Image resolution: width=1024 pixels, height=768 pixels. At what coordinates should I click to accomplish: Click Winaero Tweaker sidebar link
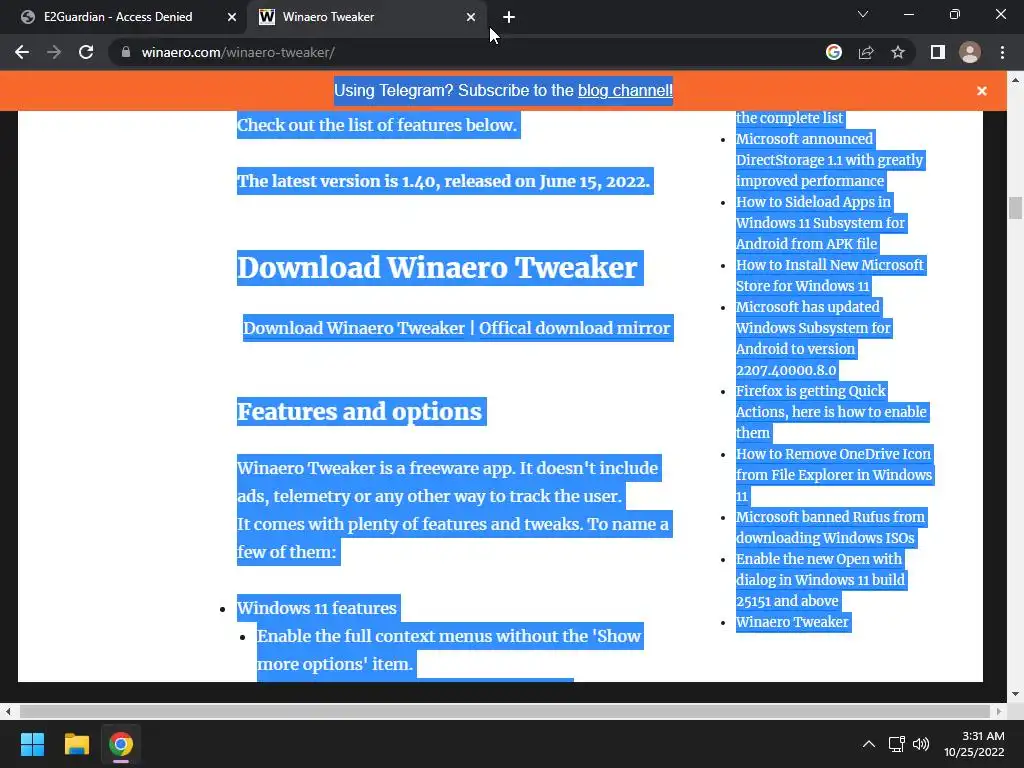pyautogui.click(x=792, y=622)
